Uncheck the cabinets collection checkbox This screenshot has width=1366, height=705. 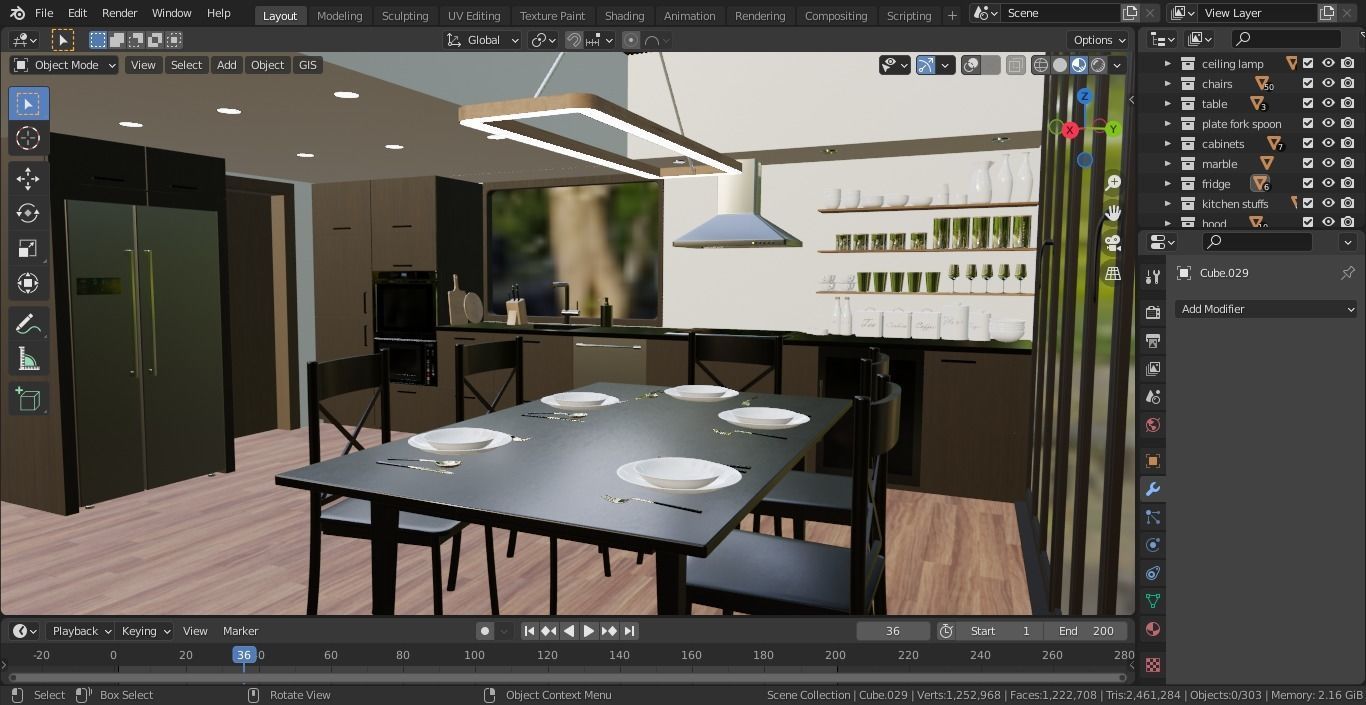click(x=1308, y=143)
